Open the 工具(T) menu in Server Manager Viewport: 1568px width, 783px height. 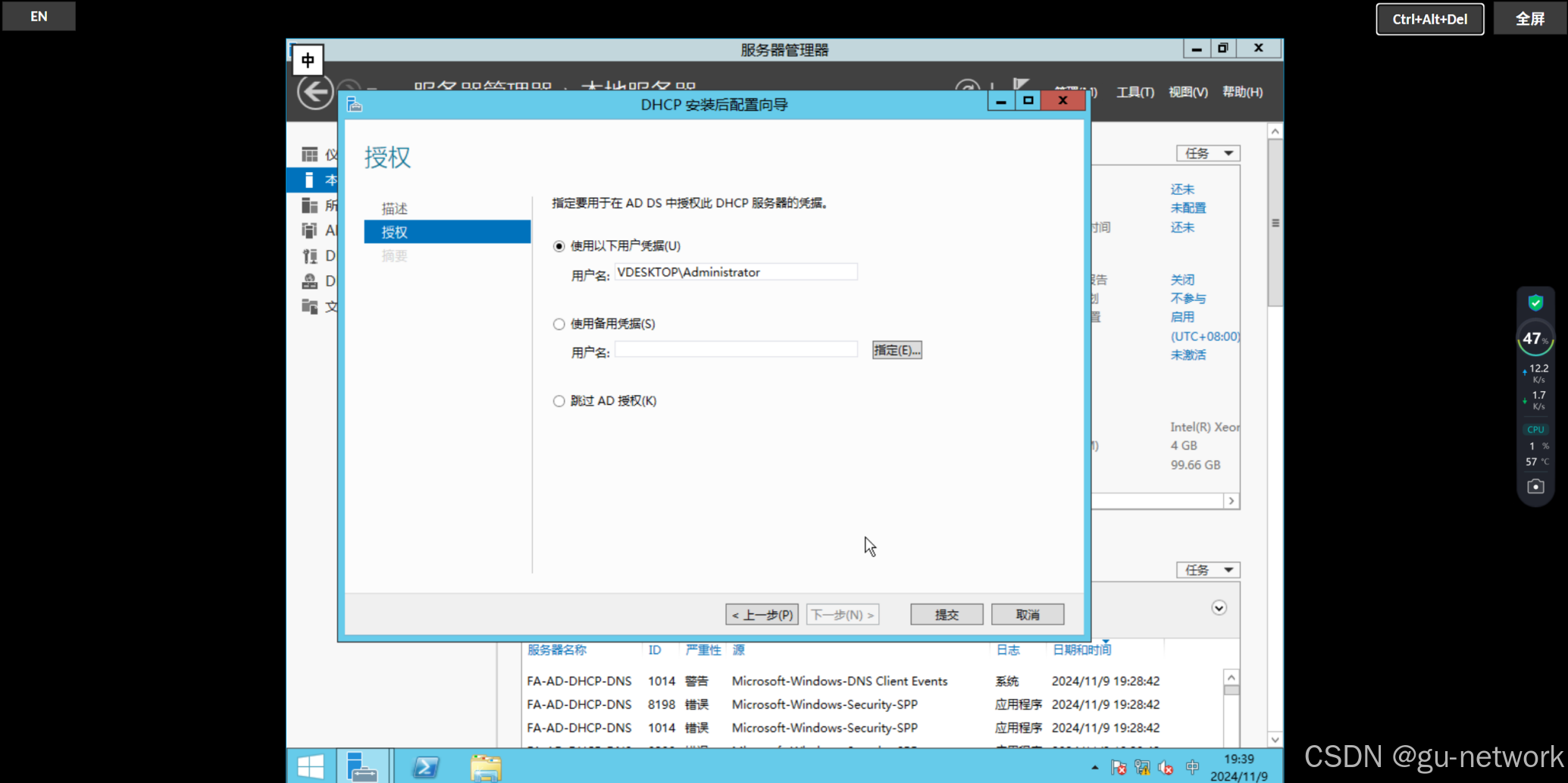pyautogui.click(x=1135, y=92)
